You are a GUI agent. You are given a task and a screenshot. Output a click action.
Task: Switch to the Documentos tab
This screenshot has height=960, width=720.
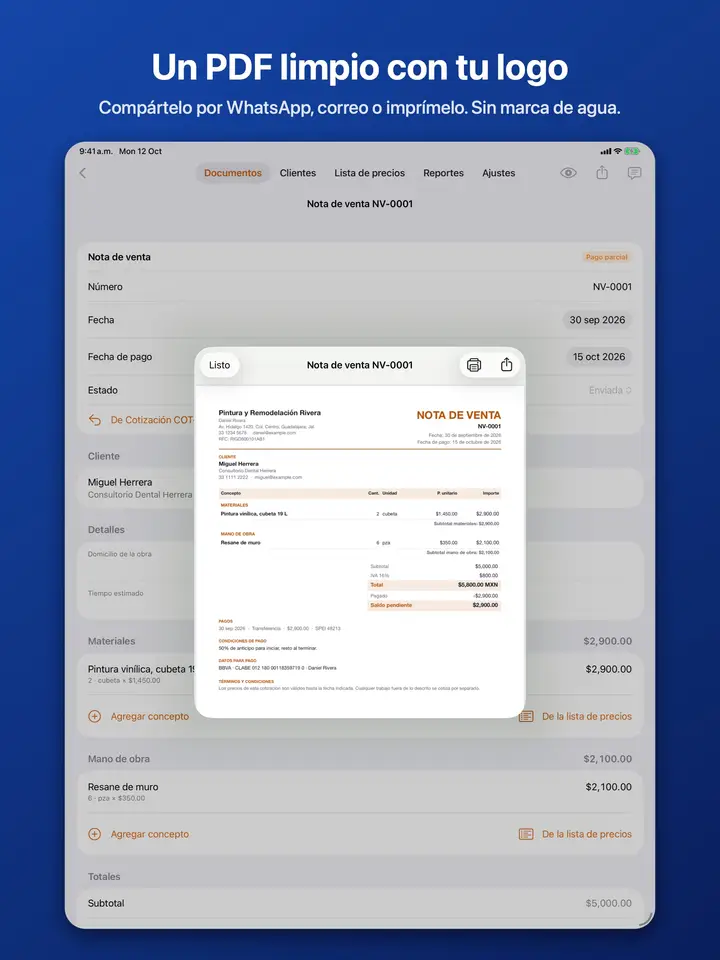(x=233, y=173)
